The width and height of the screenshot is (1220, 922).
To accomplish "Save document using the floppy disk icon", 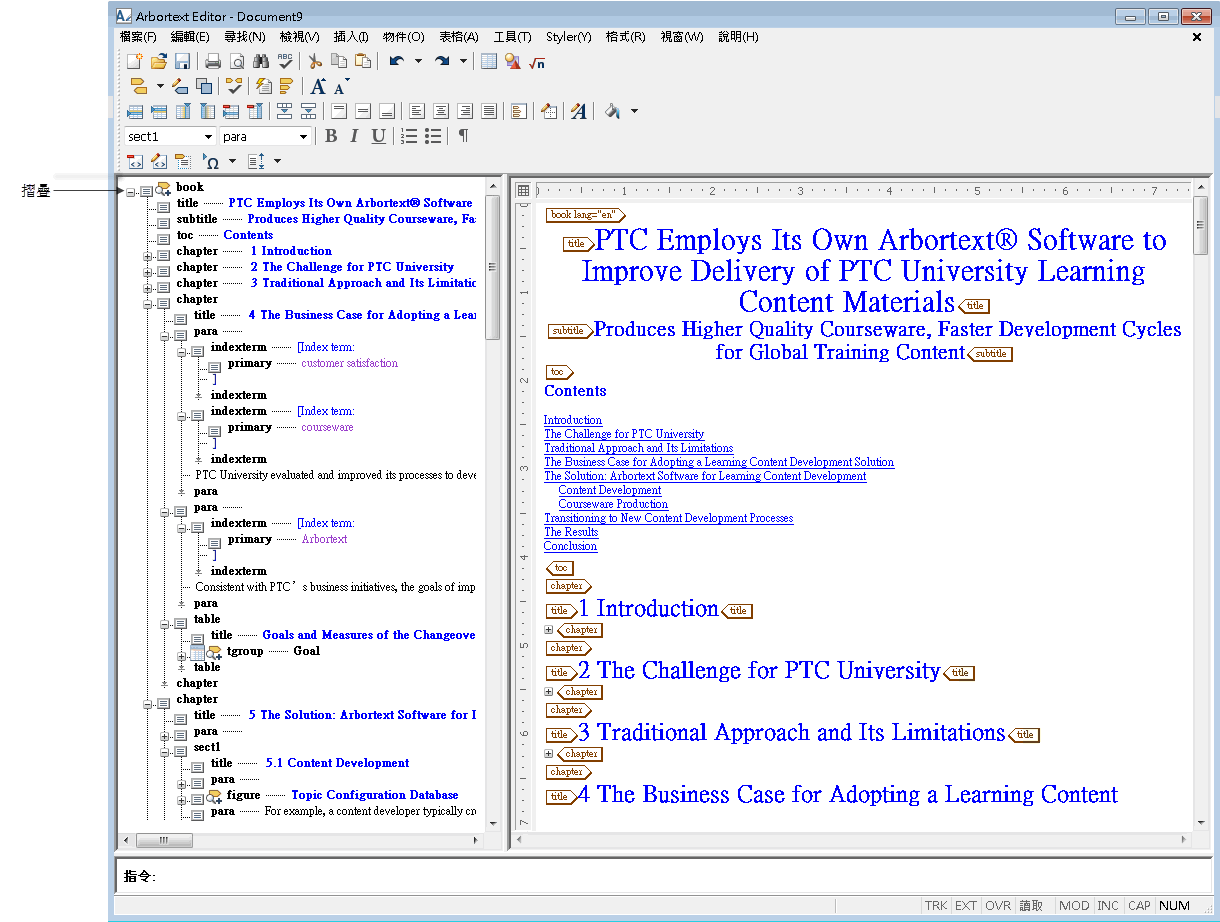I will click(x=182, y=61).
